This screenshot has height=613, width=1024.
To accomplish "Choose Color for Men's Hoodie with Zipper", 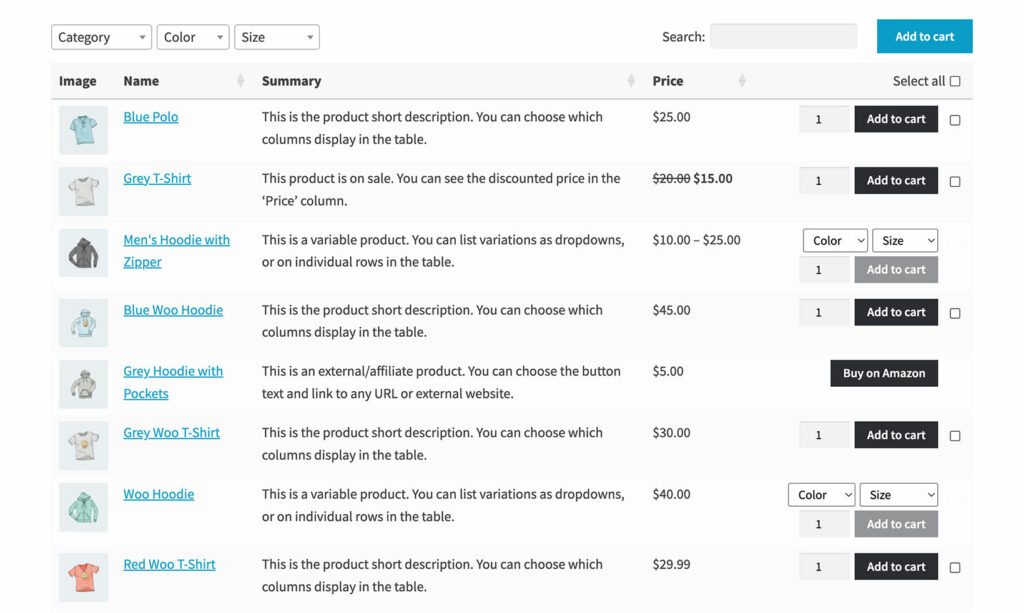I will [835, 240].
